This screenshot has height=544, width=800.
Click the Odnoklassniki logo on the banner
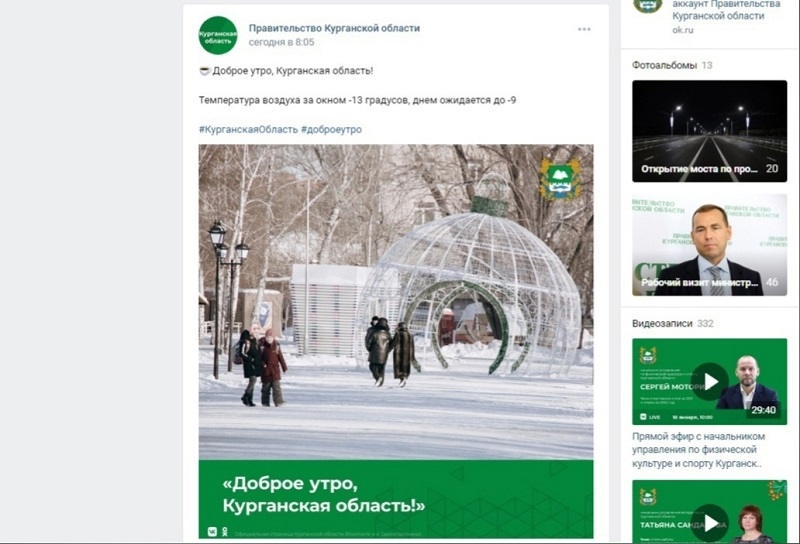(x=224, y=532)
